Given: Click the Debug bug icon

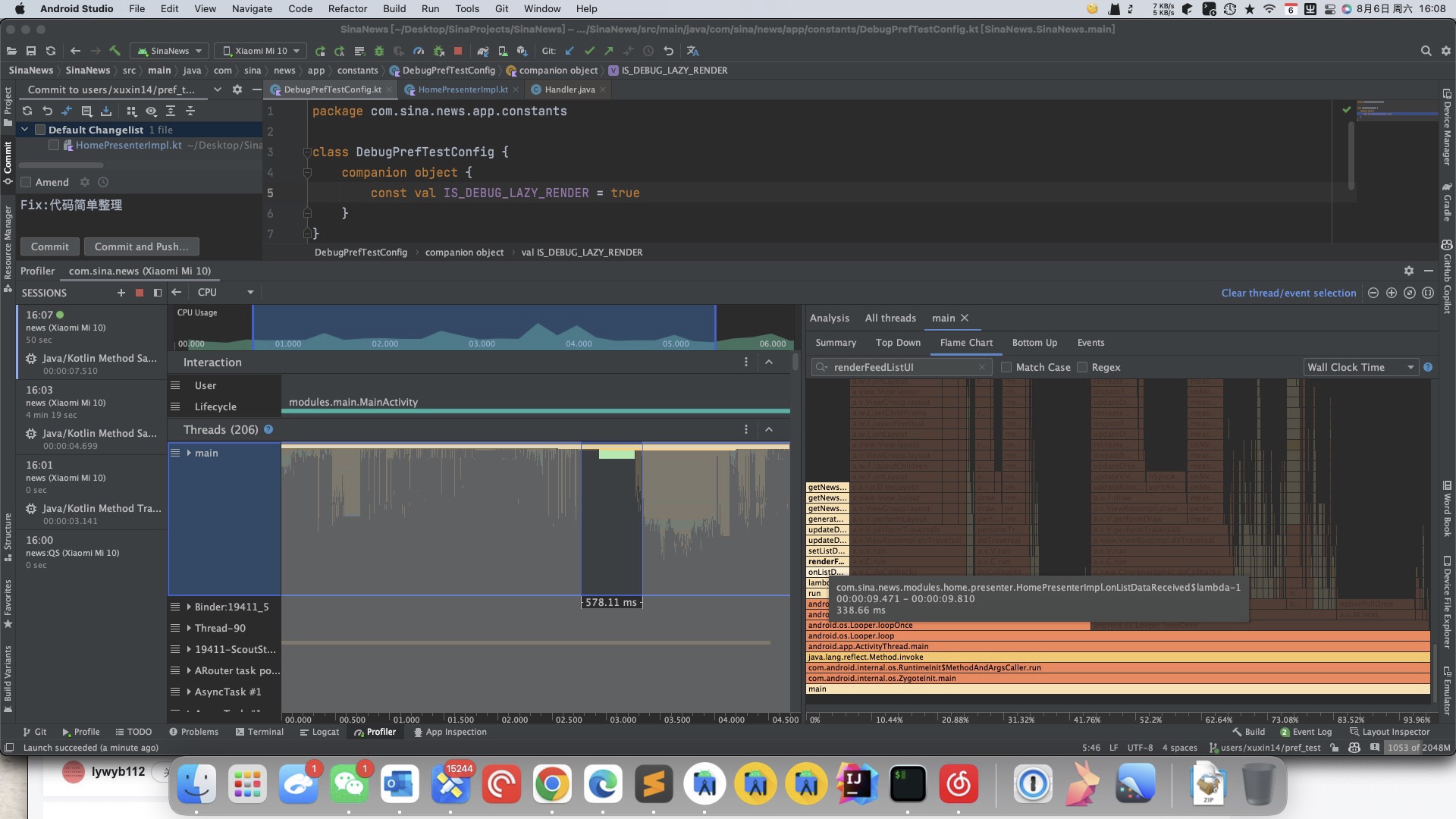Looking at the screenshot, I should 379,51.
